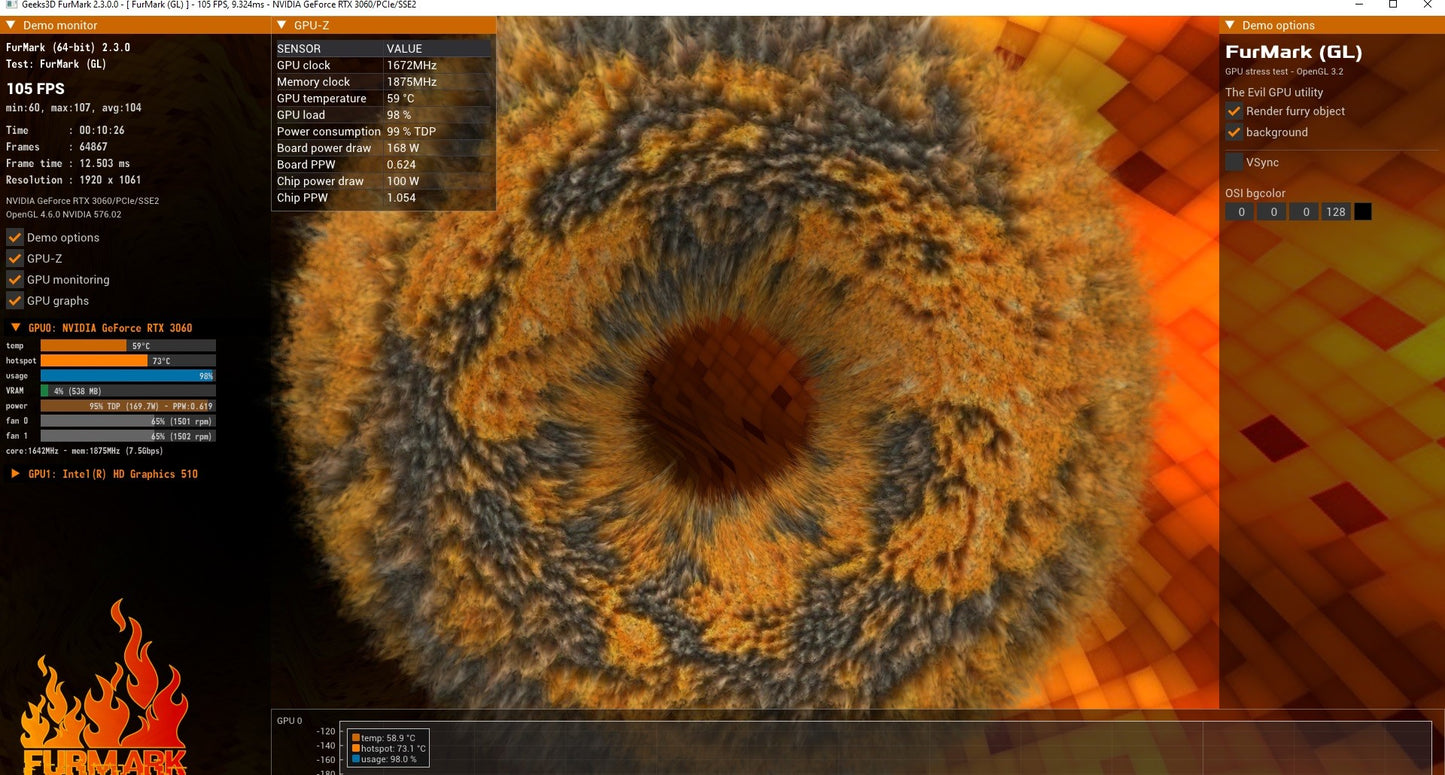Click the FurMark (GL) heading in Demo options
1445x775 pixels.
pos(1294,52)
